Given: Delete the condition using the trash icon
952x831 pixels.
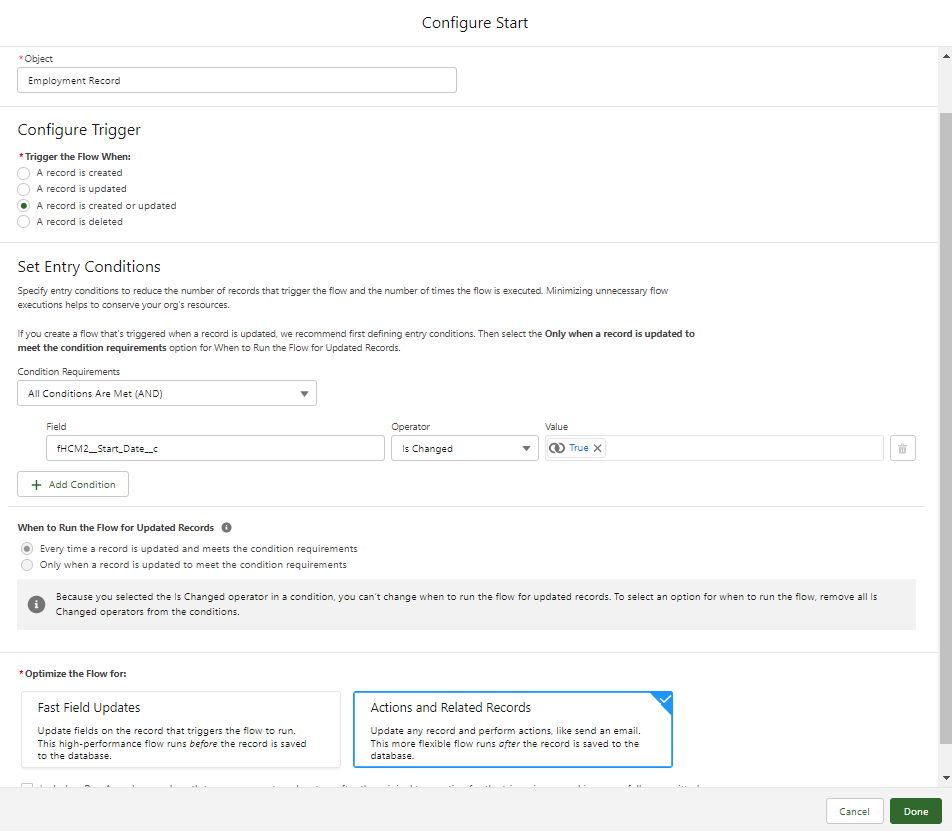Looking at the screenshot, I should (902, 448).
